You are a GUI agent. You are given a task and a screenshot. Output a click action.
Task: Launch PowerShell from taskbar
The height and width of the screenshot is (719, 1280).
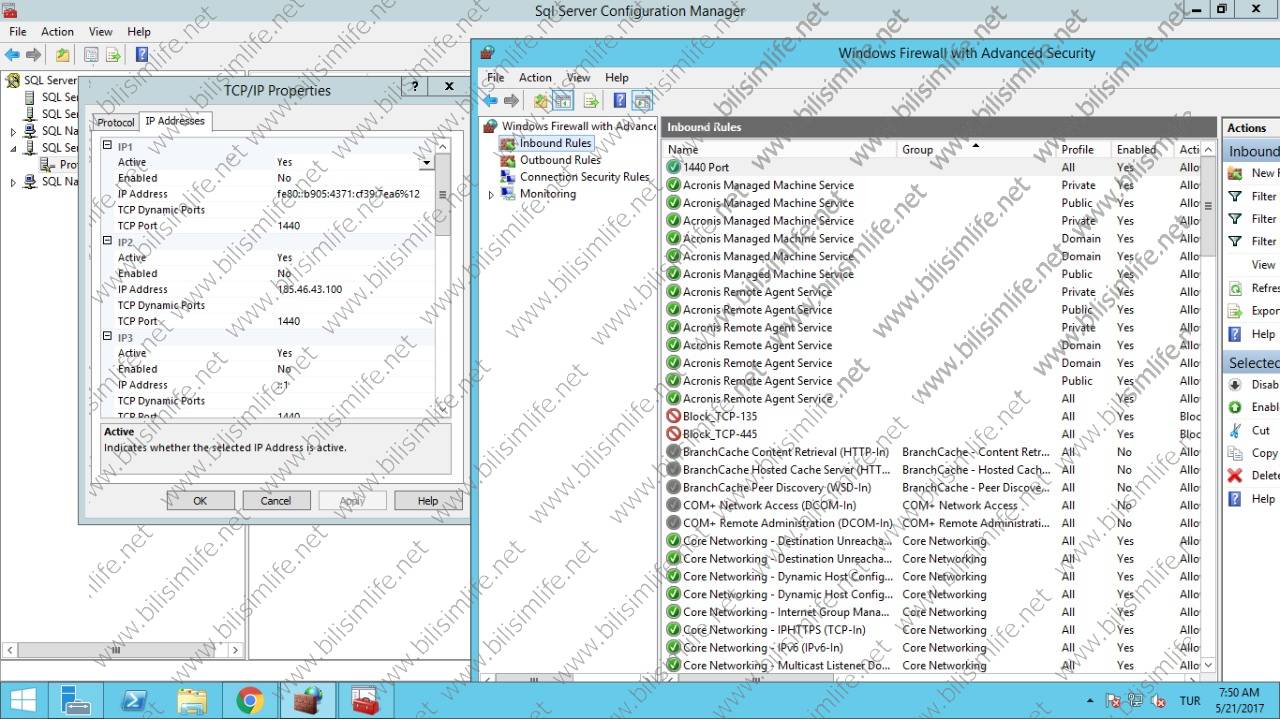pos(134,700)
